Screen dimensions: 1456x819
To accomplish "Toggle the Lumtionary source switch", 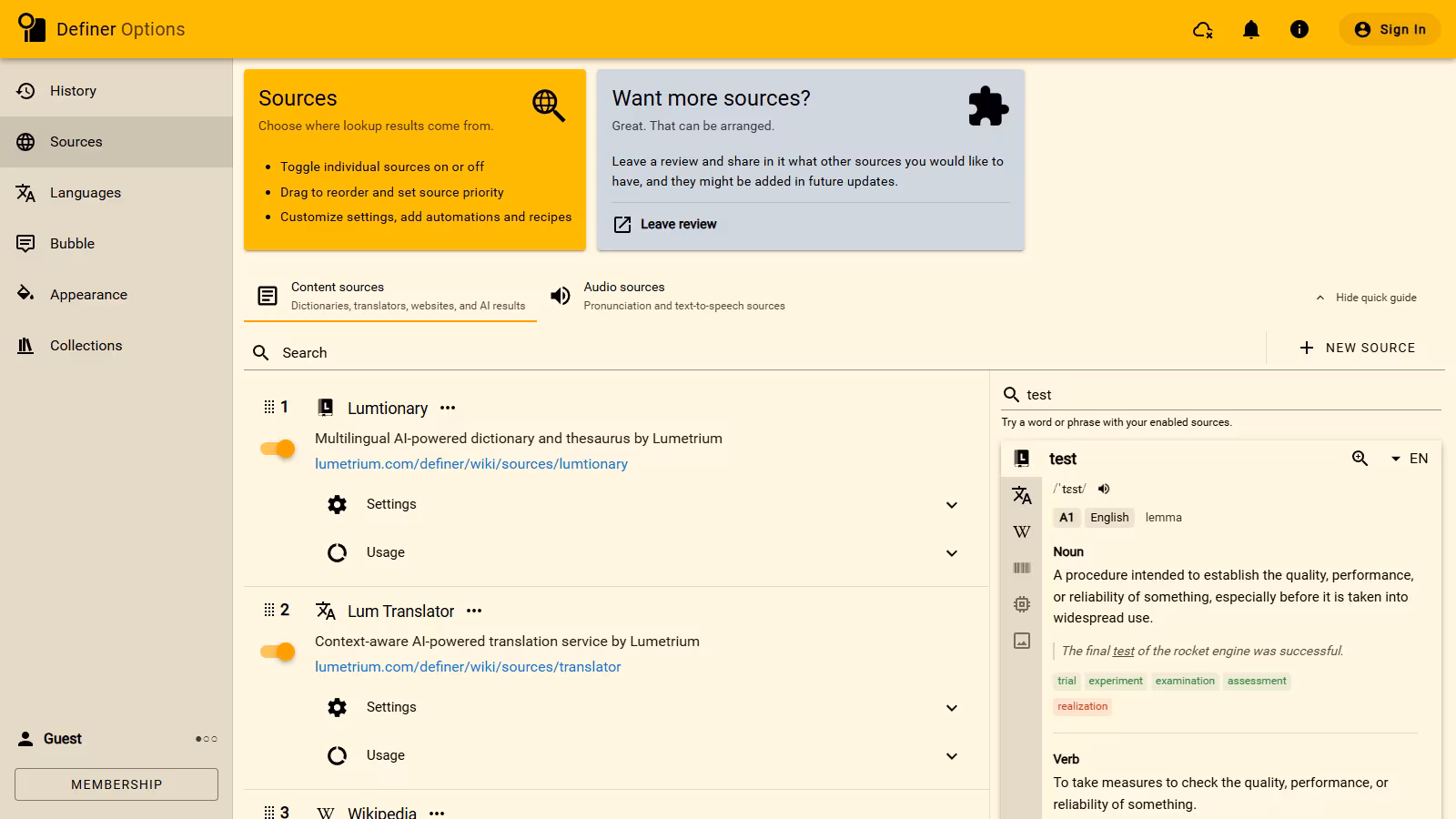I will pyautogui.click(x=278, y=449).
